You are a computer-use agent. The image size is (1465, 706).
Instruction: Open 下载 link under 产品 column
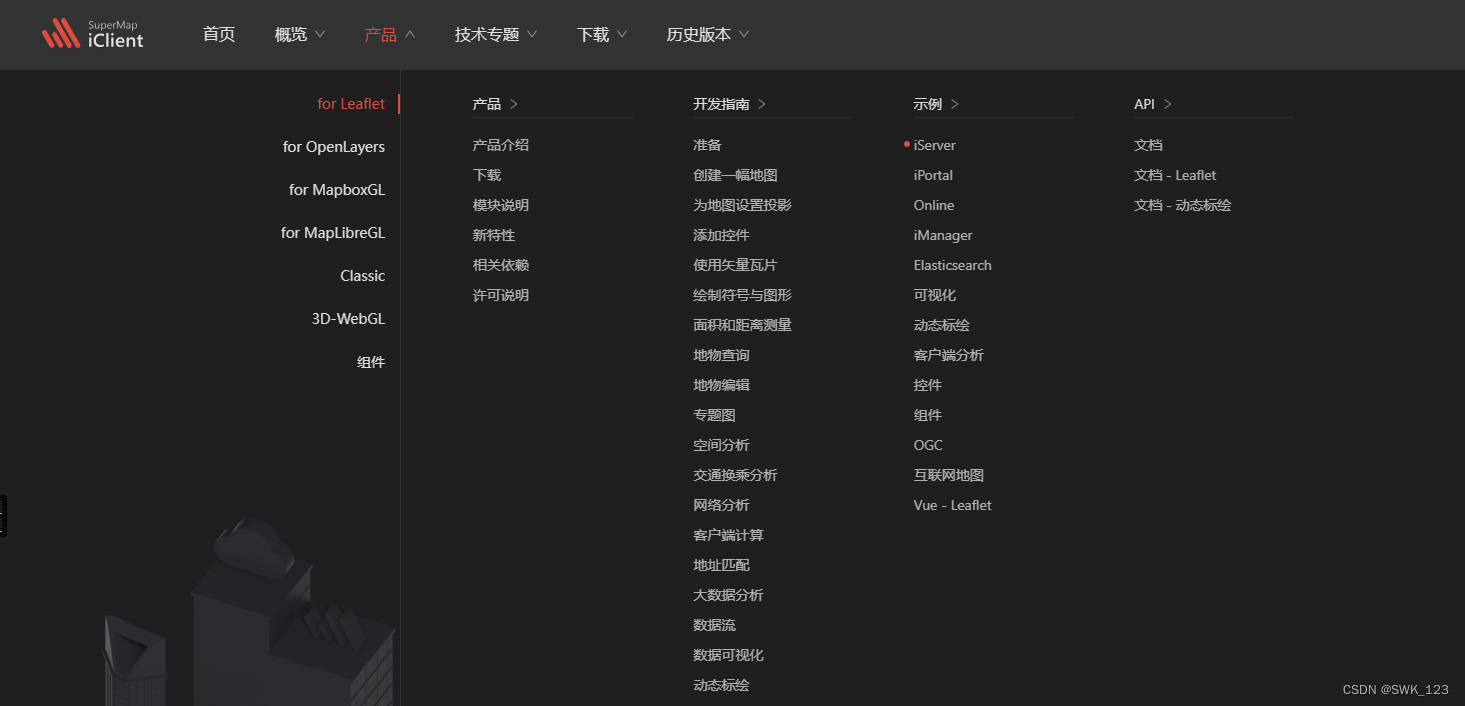tap(487, 175)
